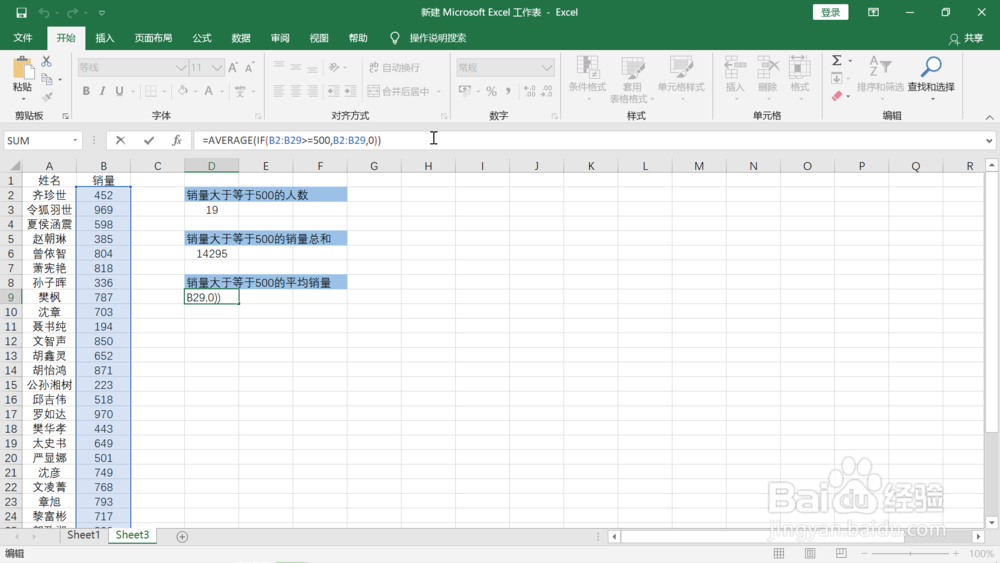
Task: Select column B header
Action: 103,166
